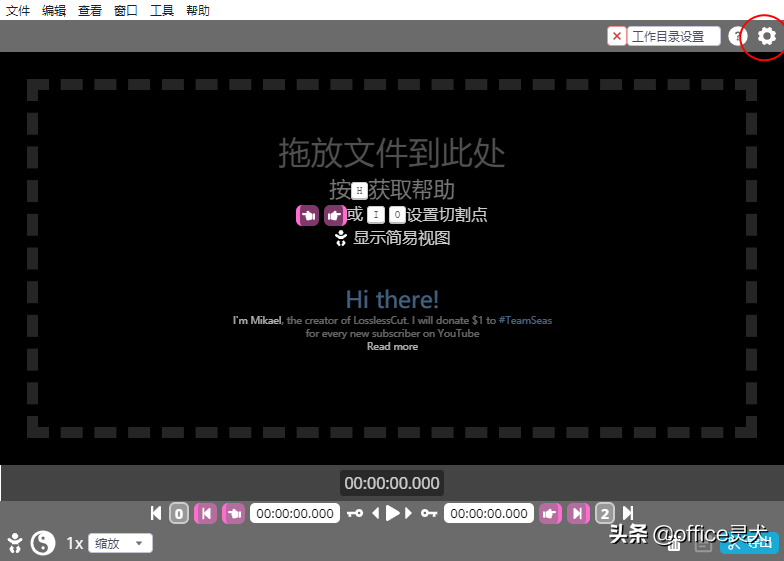Click the pink left-pointing hand in center hints

point(308,216)
